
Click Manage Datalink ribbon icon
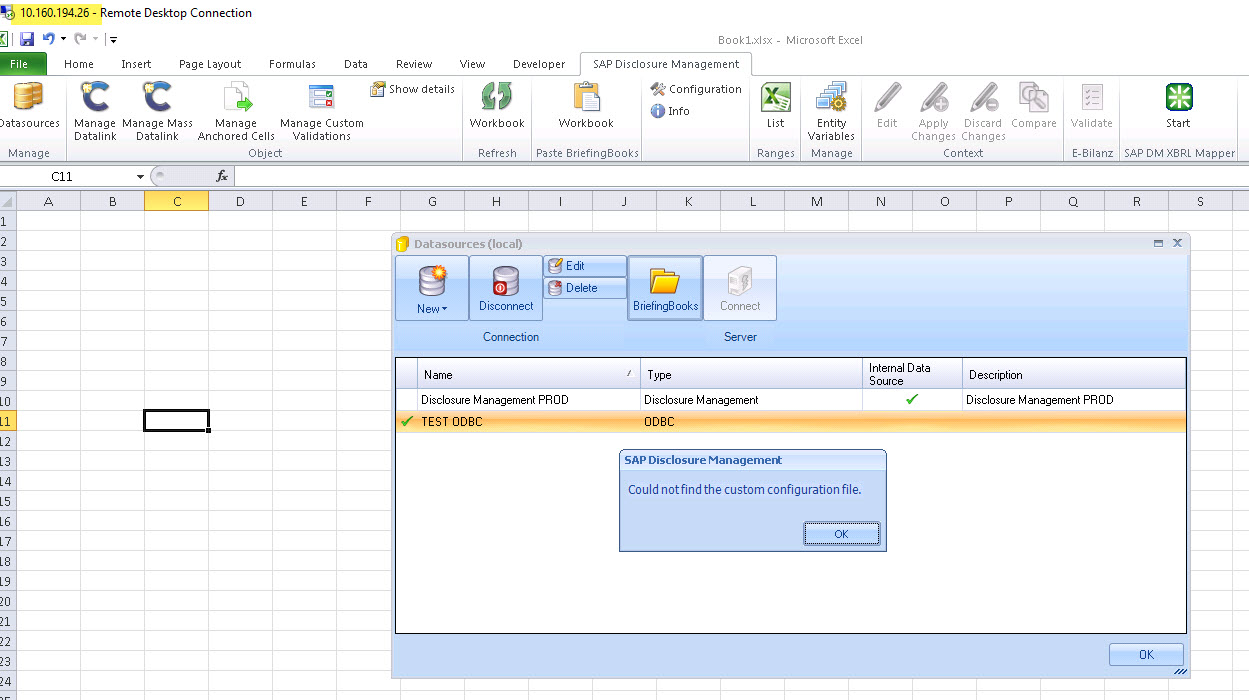pos(95,111)
